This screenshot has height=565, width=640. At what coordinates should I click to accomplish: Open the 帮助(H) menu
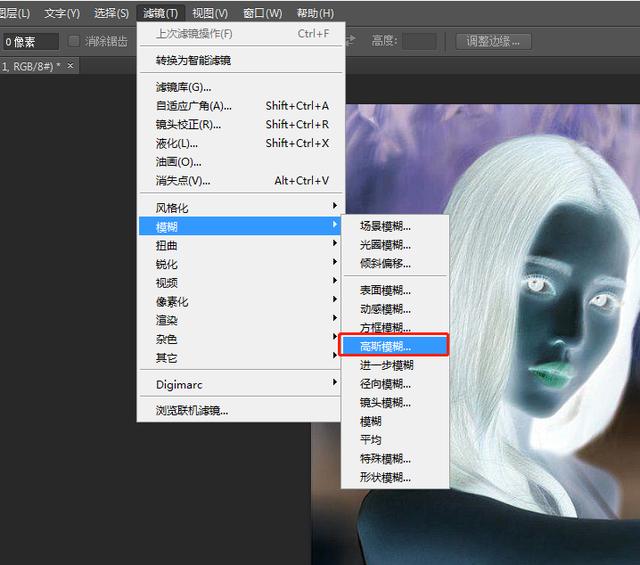pyautogui.click(x=315, y=13)
